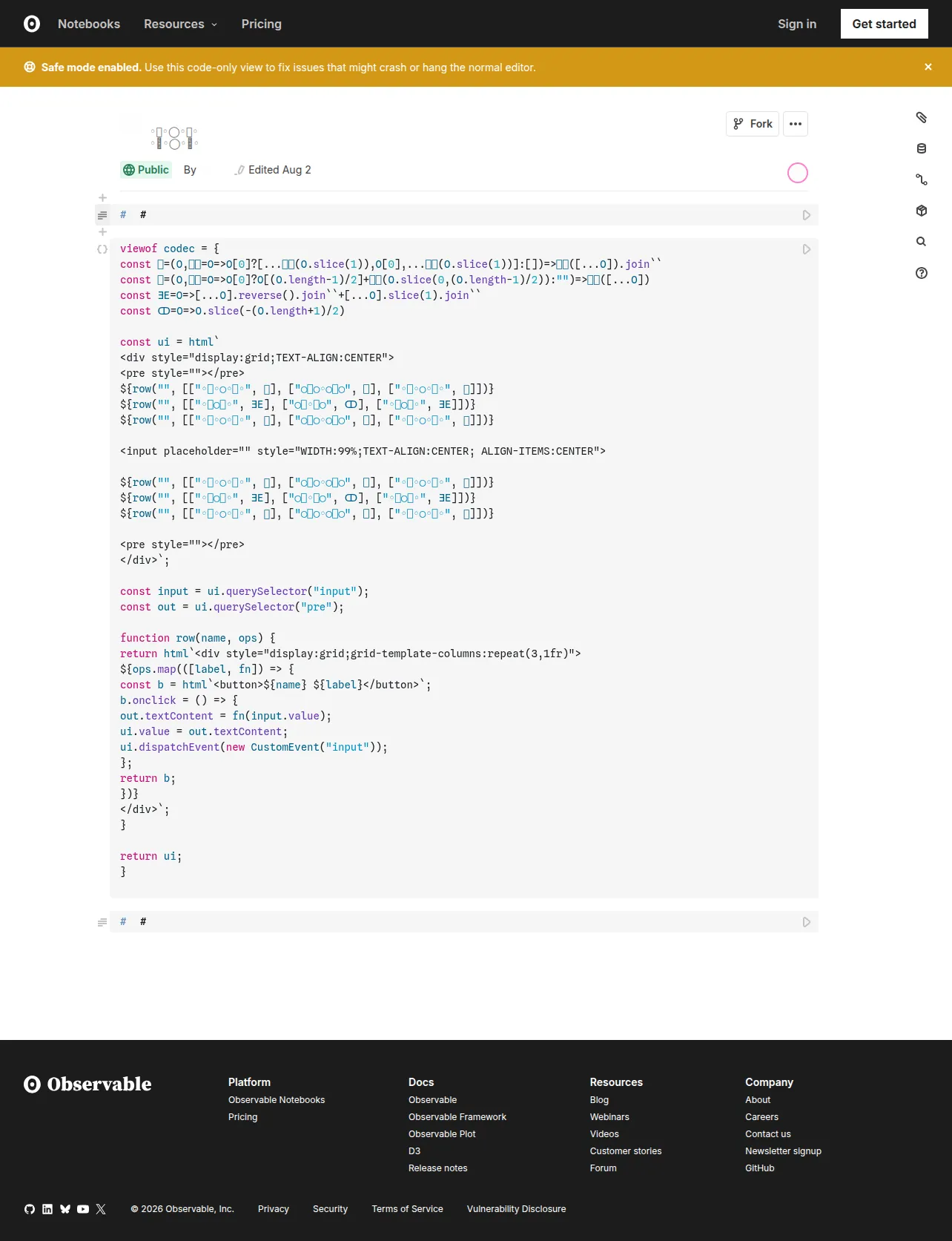Viewport: 952px width, 1241px height.
Task: Open the search icon in right sidebar
Action: click(922, 242)
